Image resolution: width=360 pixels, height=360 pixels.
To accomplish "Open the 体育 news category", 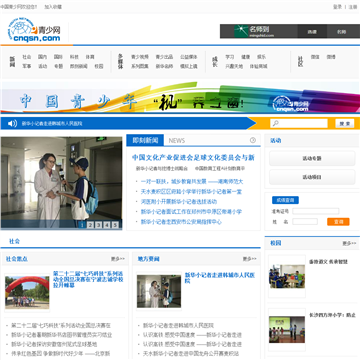I will (90, 57).
